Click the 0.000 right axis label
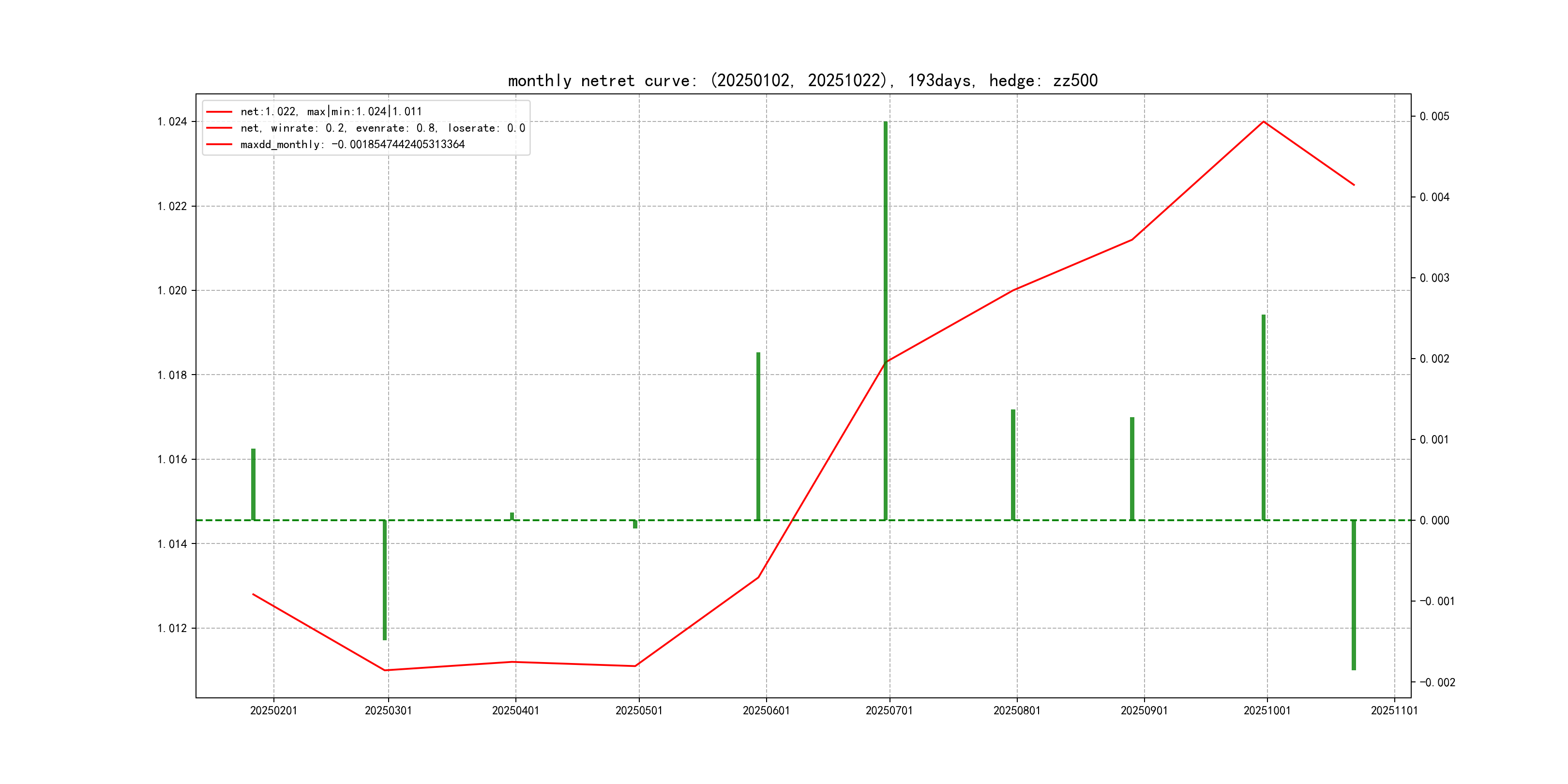1568x784 pixels. point(1434,520)
